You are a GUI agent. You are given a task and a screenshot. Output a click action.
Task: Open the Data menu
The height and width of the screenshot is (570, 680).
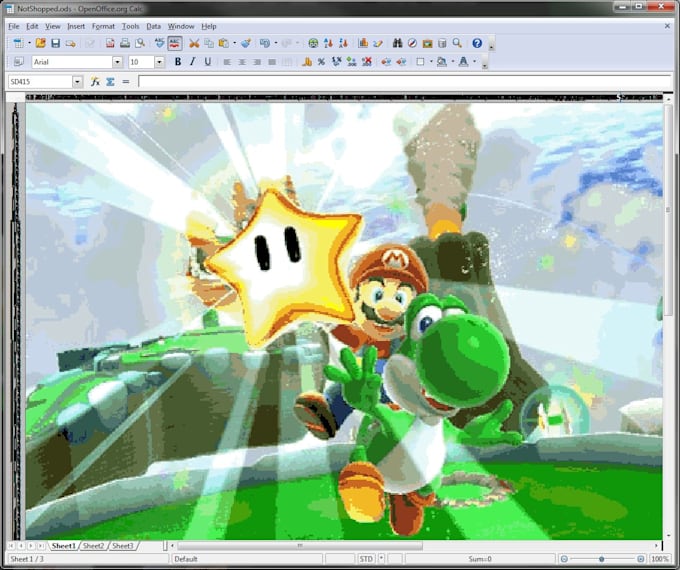tap(154, 26)
